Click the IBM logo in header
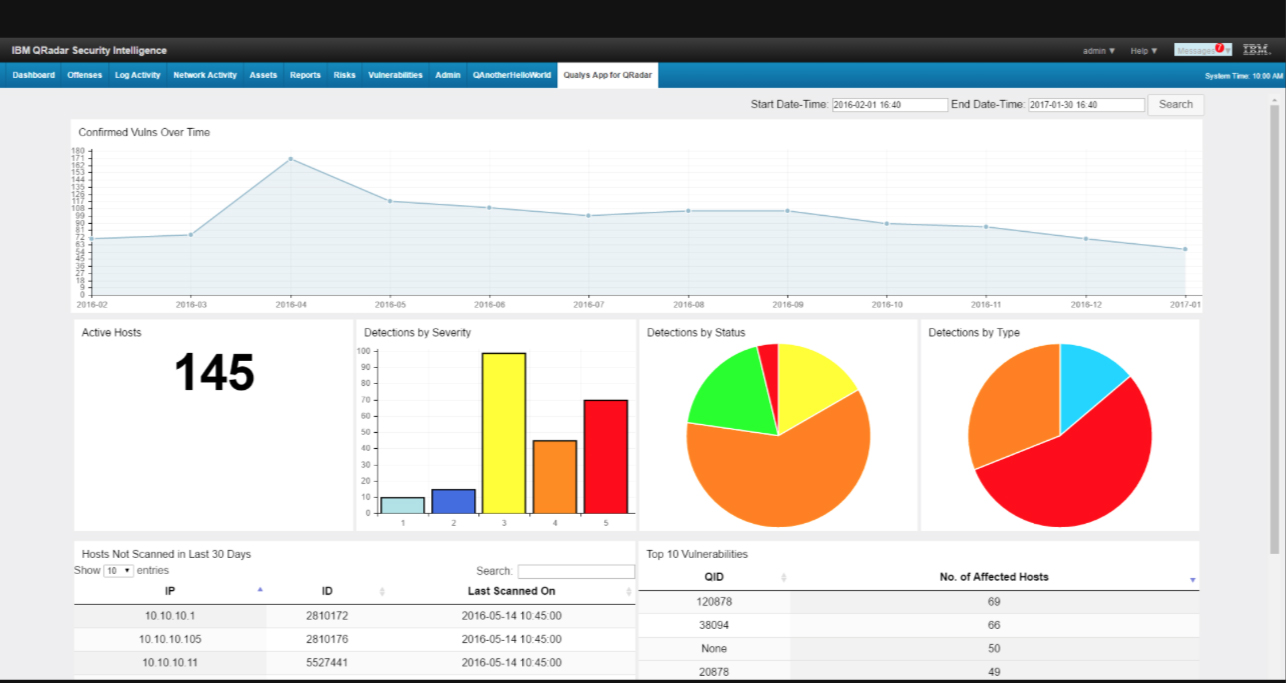The image size is (1286, 683). 1256,50
